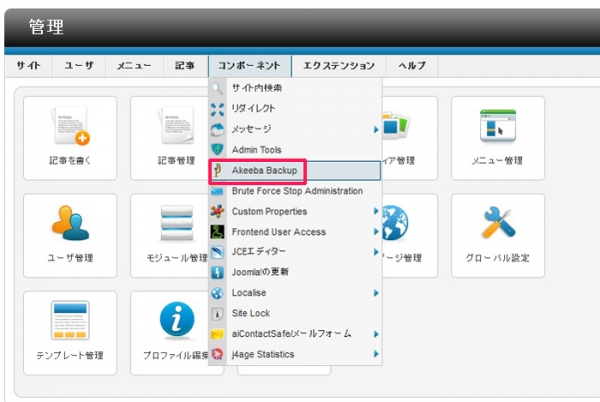Expand the Custom Properties submenu arrow
Screen dimensions: 600x402
click(376, 211)
